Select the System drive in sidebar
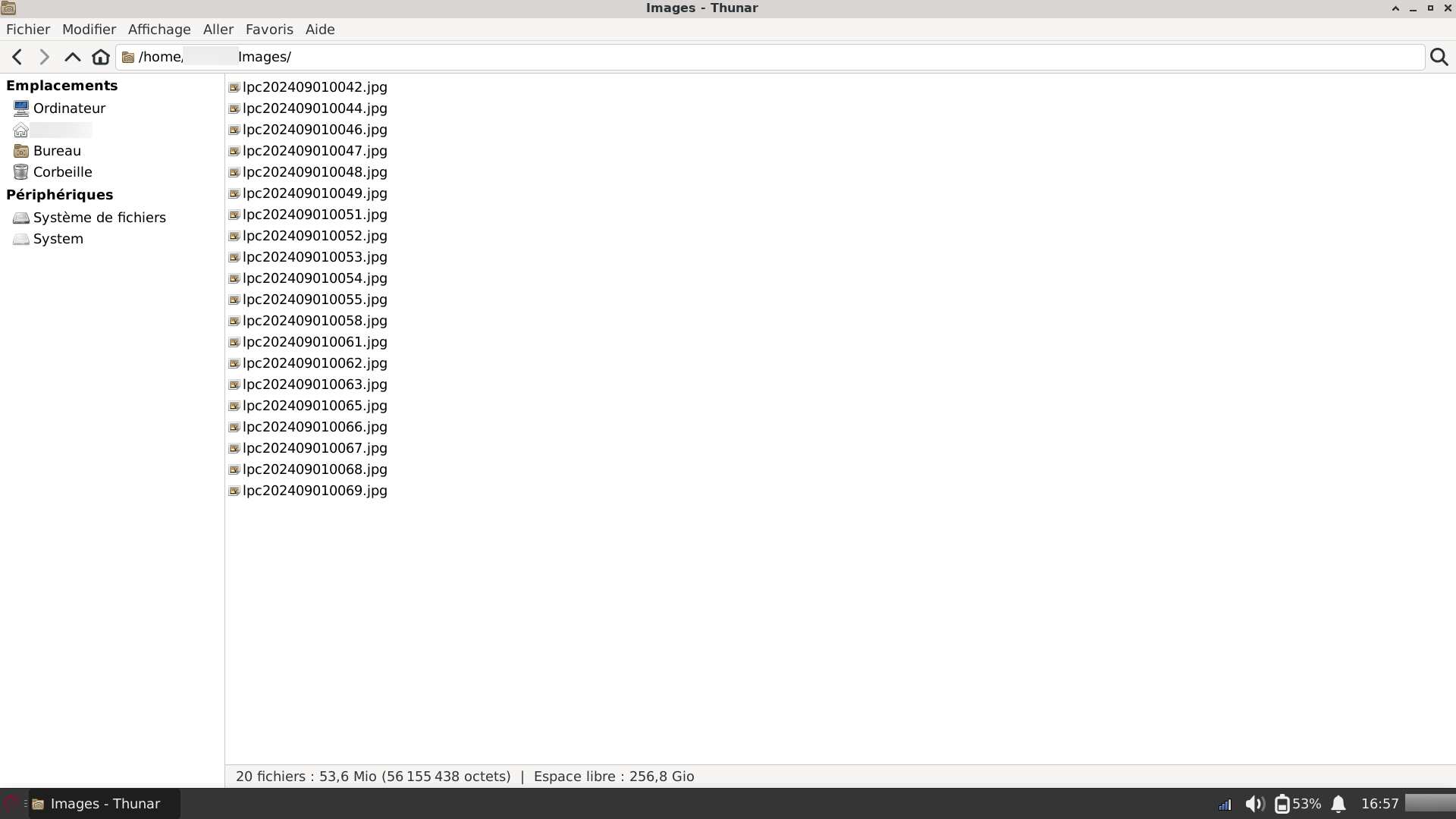This screenshot has height=819, width=1456. click(x=58, y=239)
